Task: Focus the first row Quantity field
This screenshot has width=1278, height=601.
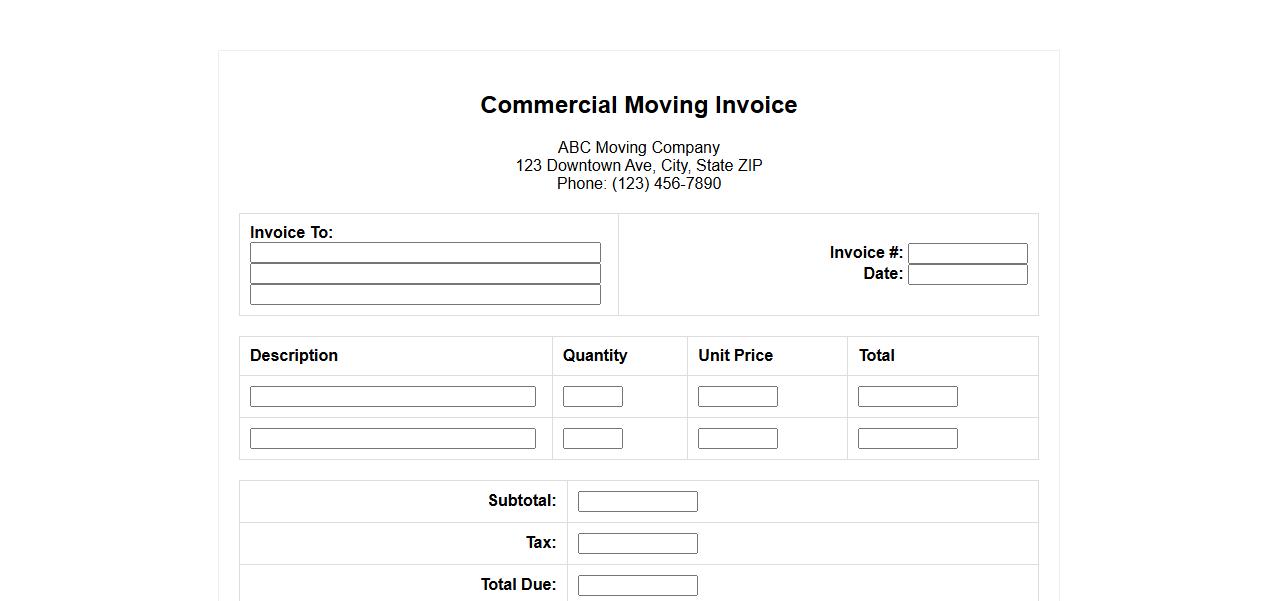Action: (592, 397)
